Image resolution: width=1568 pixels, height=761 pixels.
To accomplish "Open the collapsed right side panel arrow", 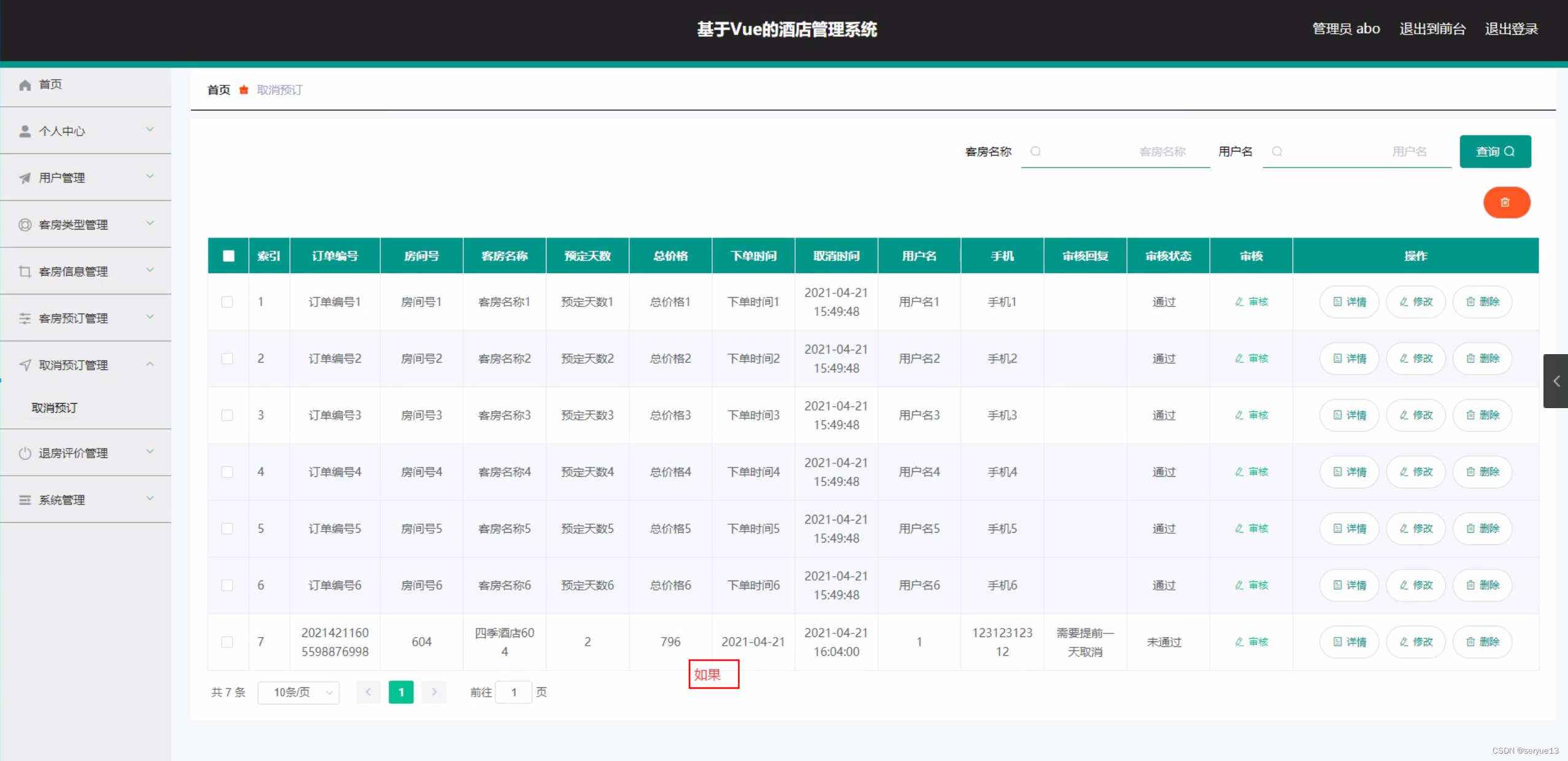I will 1556,381.
